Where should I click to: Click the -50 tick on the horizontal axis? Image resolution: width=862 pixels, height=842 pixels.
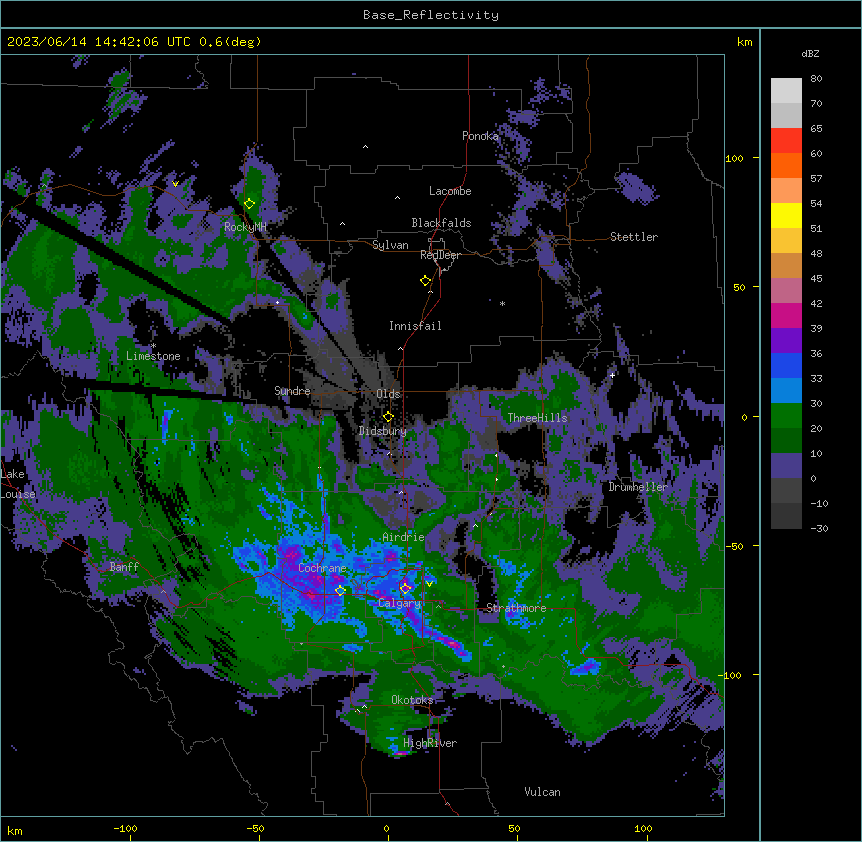(x=255, y=828)
